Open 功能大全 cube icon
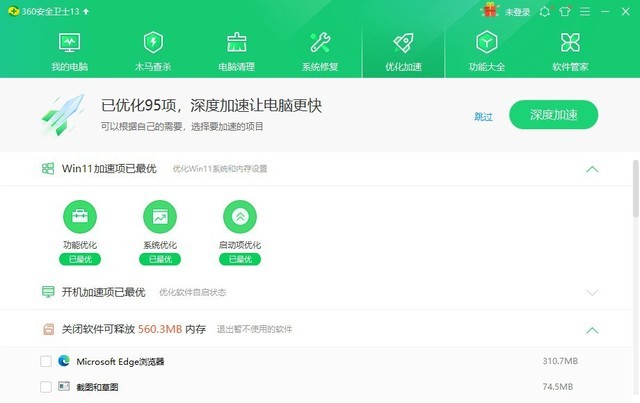 (x=487, y=42)
